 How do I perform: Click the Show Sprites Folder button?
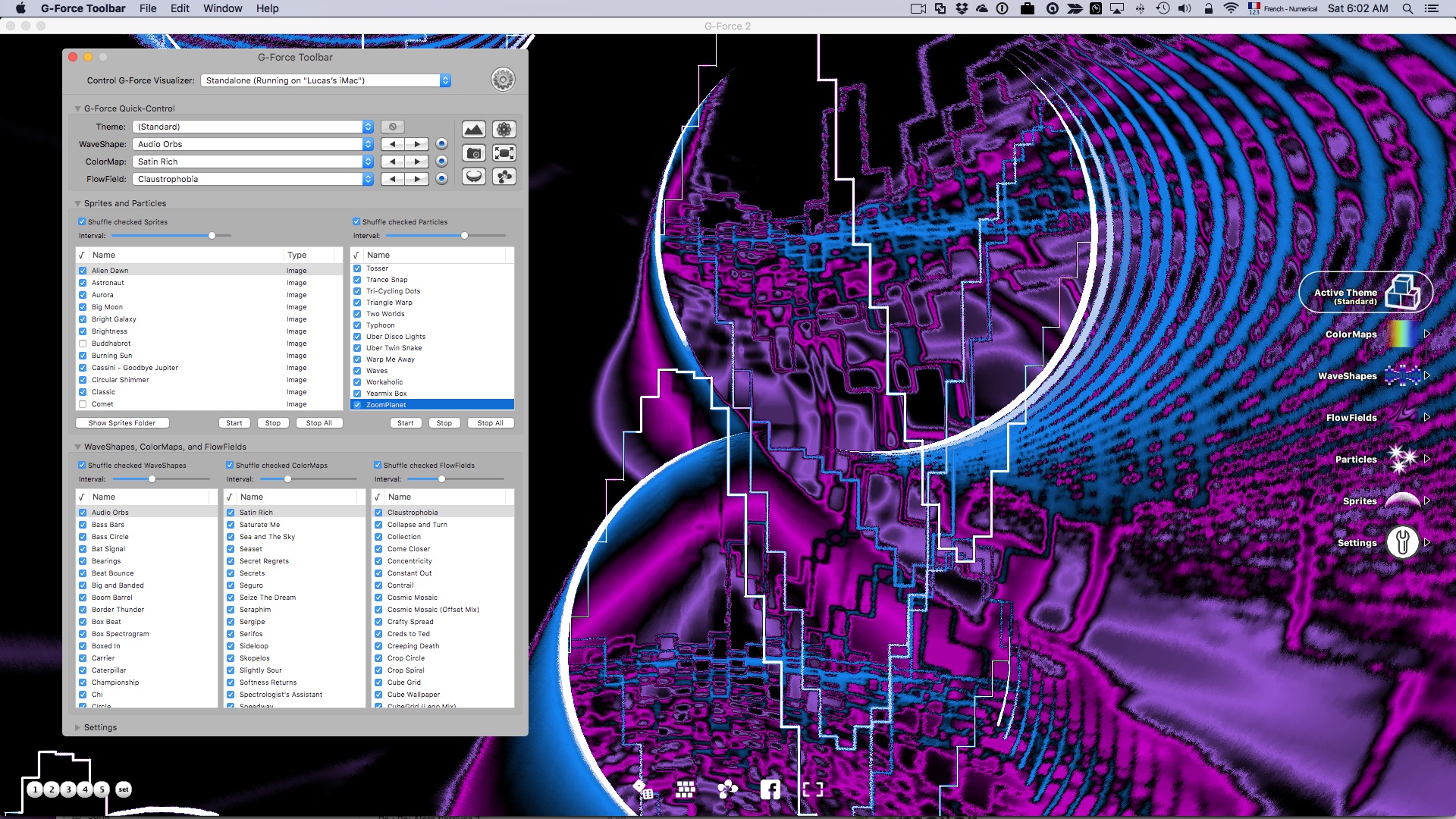pyautogui.click(x=122, y=423)
